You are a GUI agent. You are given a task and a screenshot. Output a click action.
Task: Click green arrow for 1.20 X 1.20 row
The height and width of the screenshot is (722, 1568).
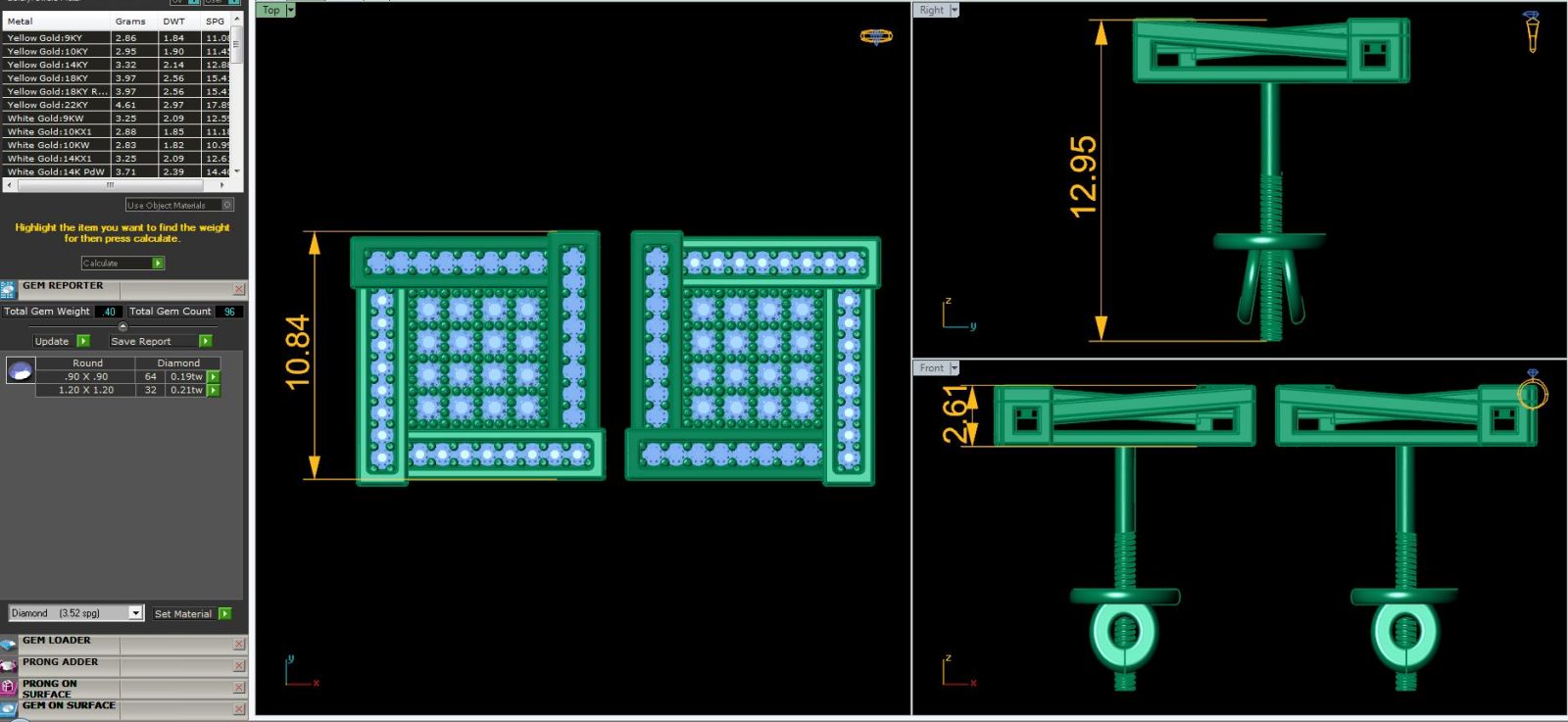coord(214,391)
